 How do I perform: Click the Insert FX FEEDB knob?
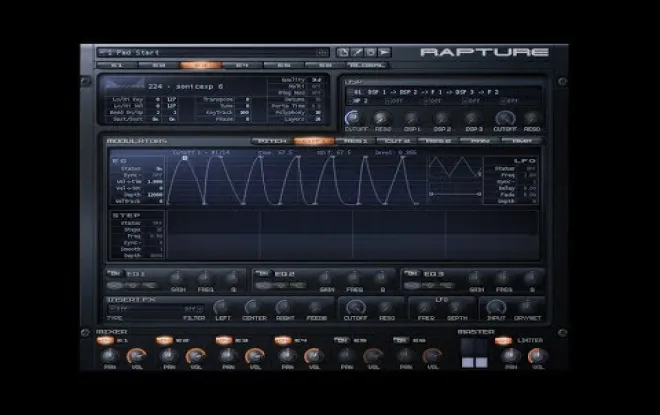tap(316, 307)
